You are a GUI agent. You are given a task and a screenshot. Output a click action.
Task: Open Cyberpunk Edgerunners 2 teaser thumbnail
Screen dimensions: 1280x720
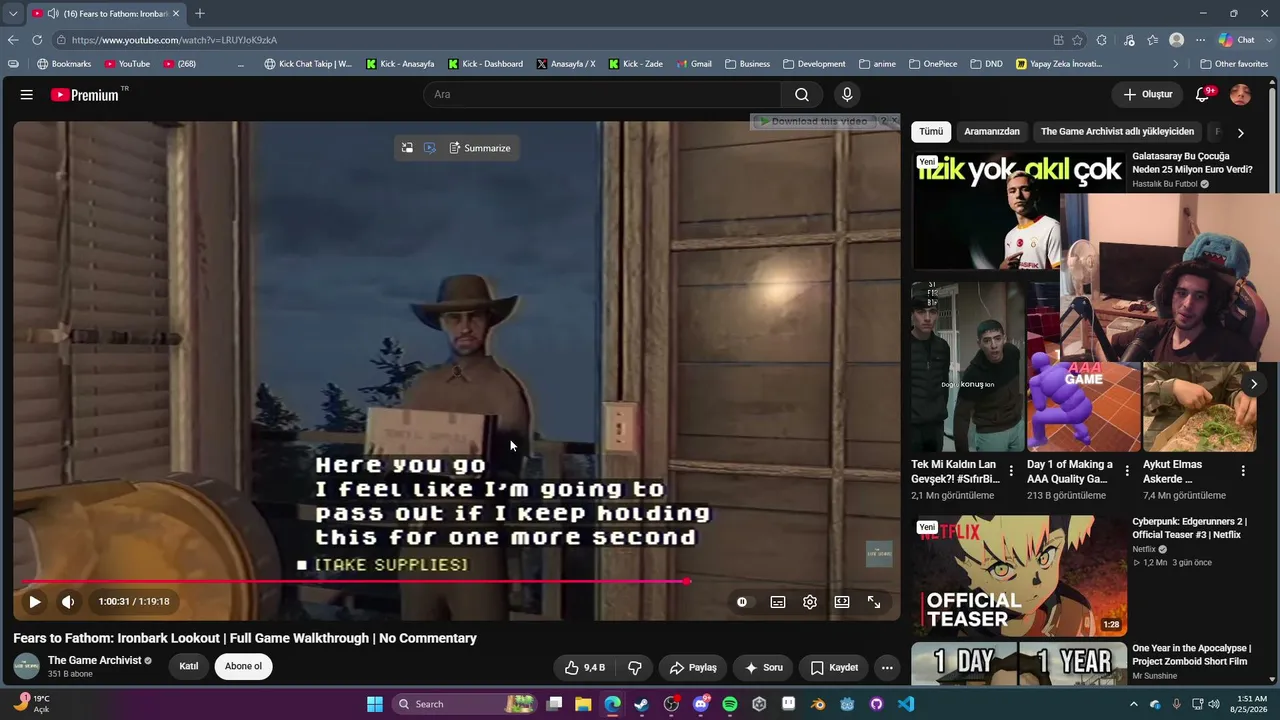tap(1019, 576)
